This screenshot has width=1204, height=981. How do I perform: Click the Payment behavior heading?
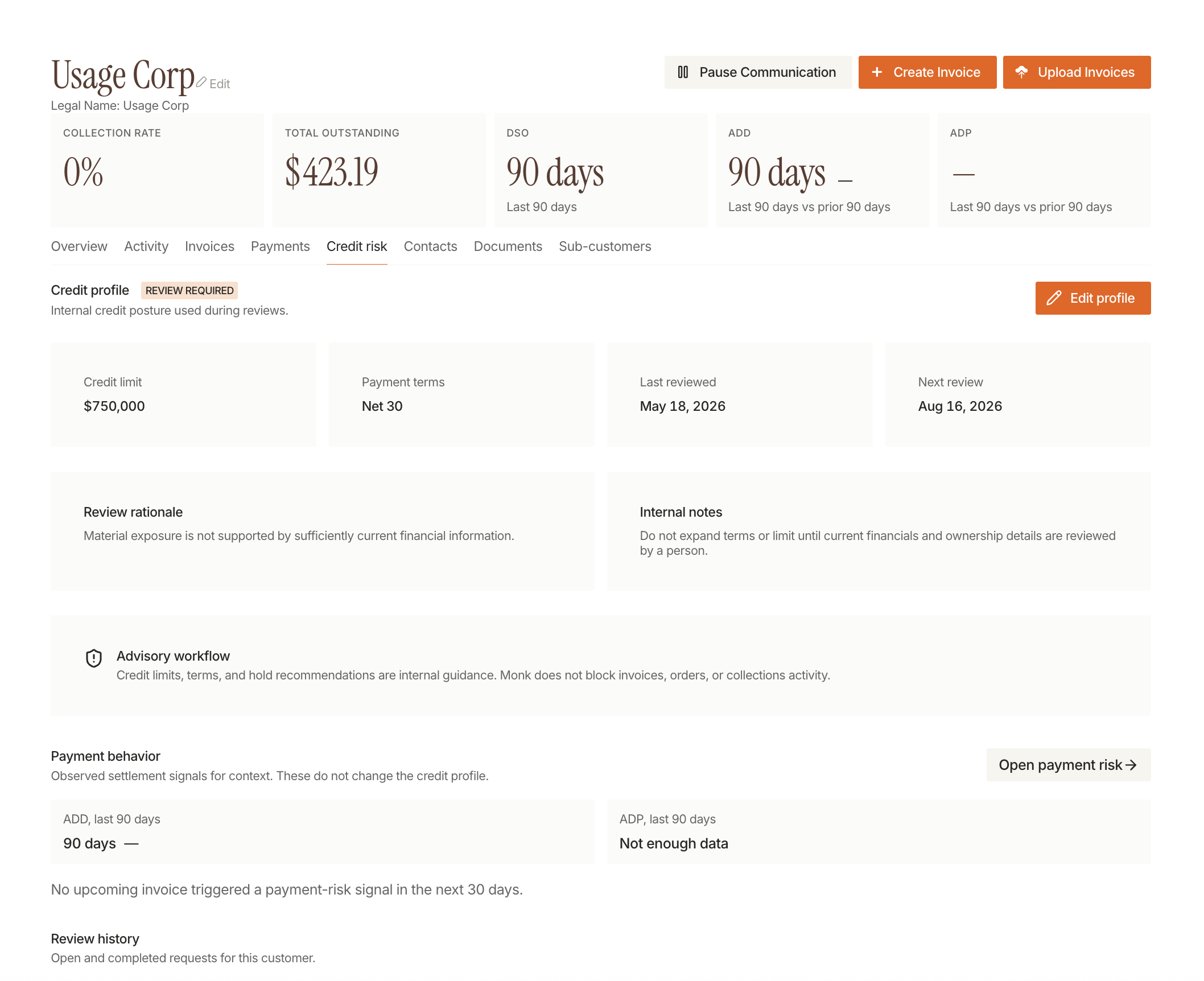pyautogui.click(x=106, y=756)
